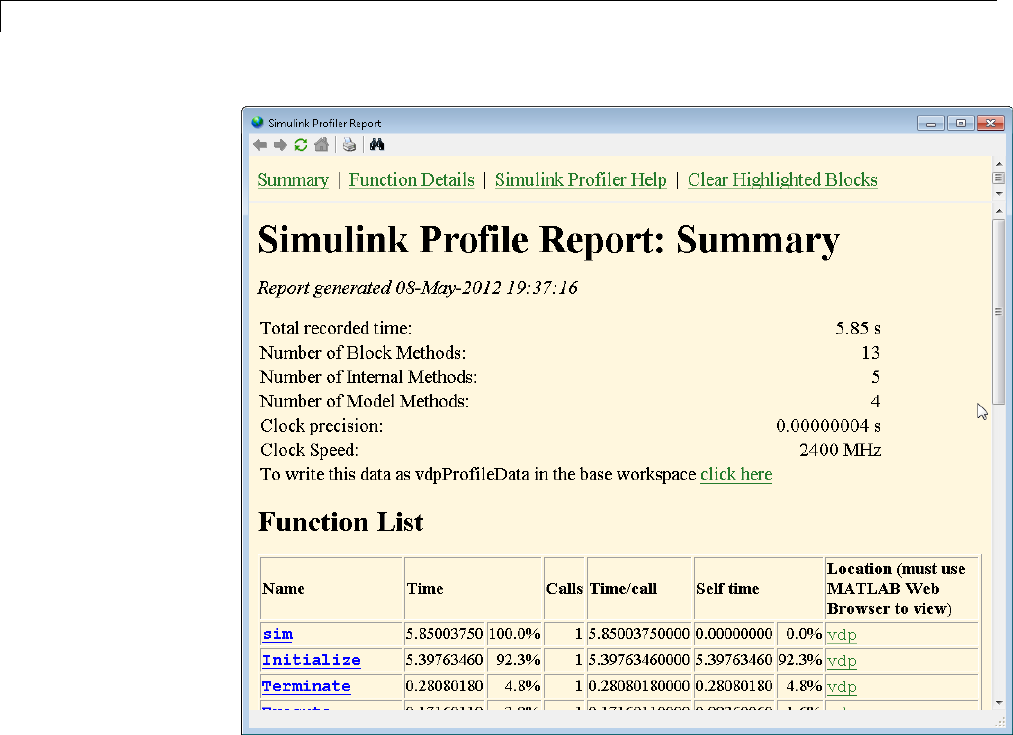This screenshot has height=735, width=1013.
Task: Click the '0.28080180000' time/call cell
Action: [x=639, y=686]
